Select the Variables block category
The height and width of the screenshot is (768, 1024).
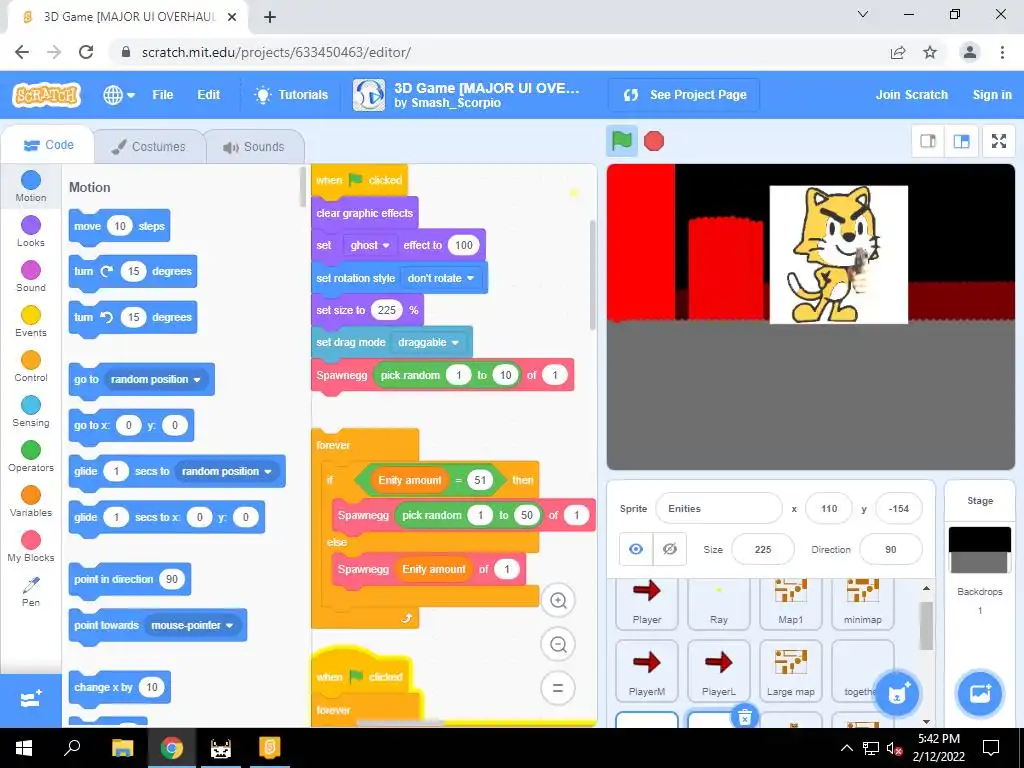coord(31,502)
